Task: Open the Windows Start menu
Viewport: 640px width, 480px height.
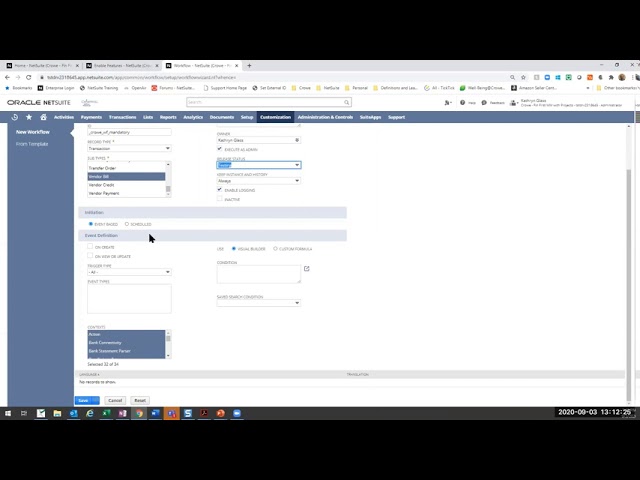Action: point(8,413)
